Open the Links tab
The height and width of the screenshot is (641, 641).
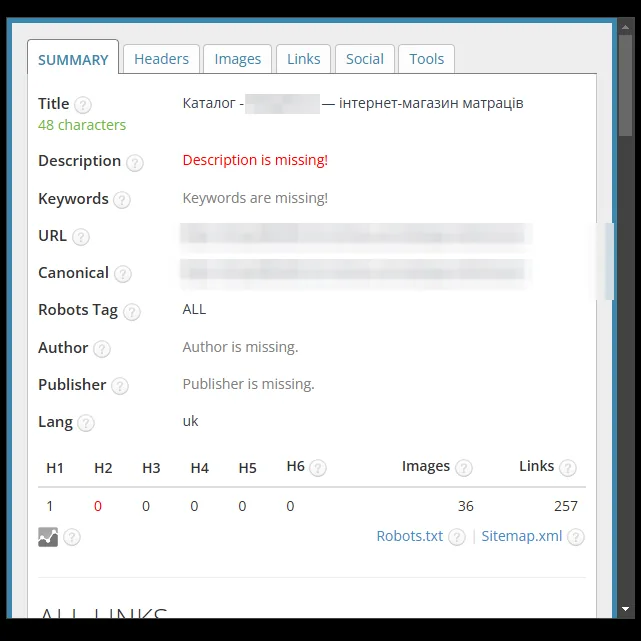pos(303,59)
